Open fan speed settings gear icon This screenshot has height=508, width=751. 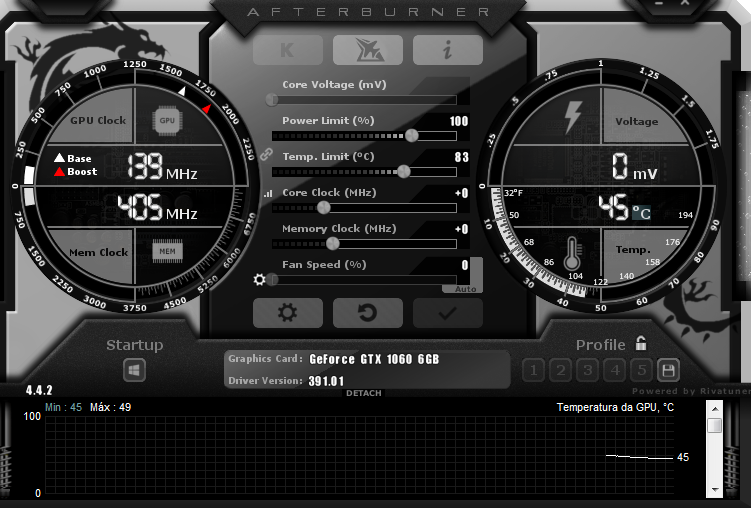[x=259, y=280]
